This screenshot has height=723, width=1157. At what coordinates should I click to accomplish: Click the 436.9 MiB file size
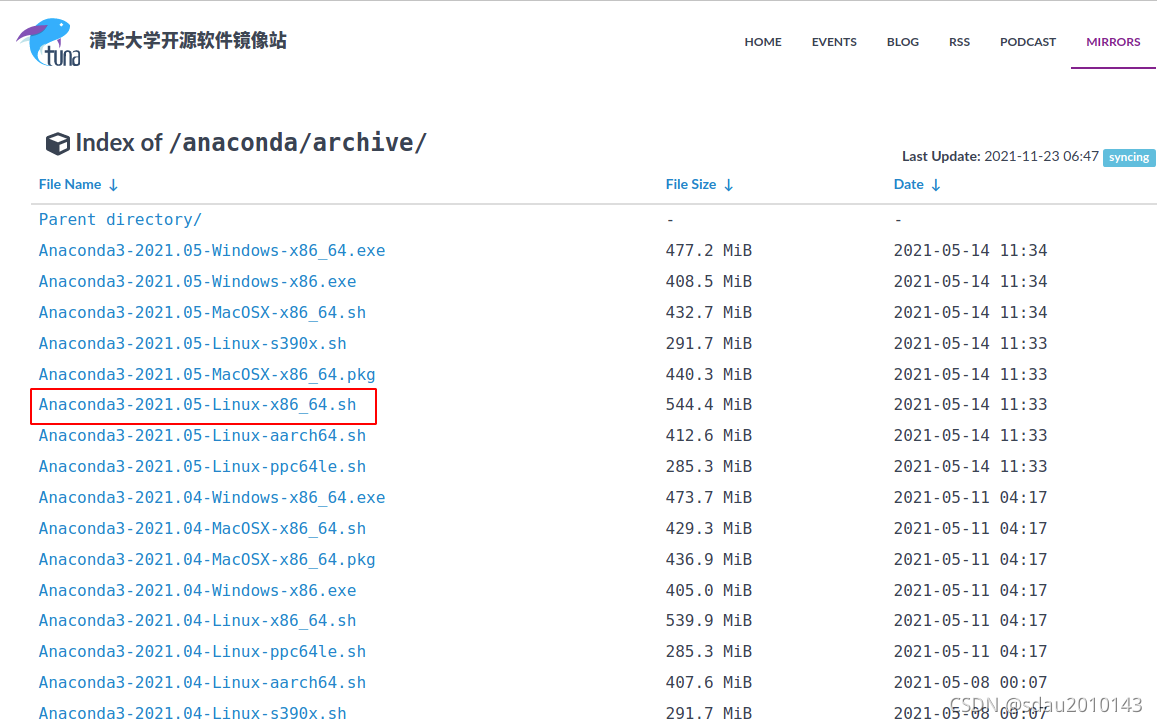tap(708, 559)
